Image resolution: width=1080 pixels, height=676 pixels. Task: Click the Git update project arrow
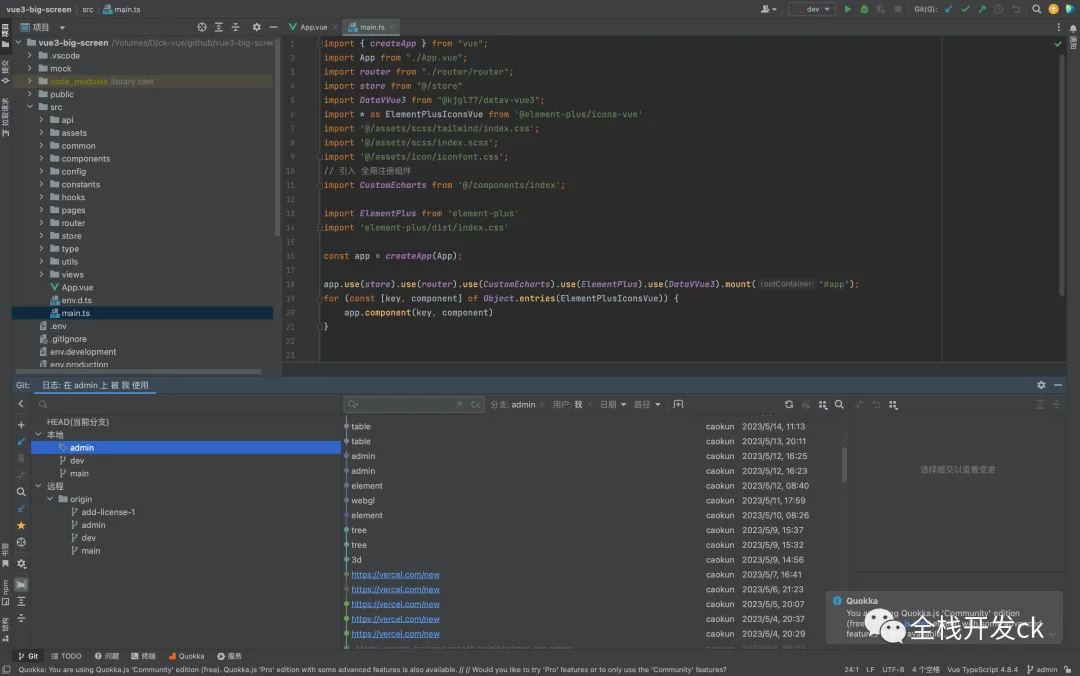pyautogui.click(x=949, y=9)
